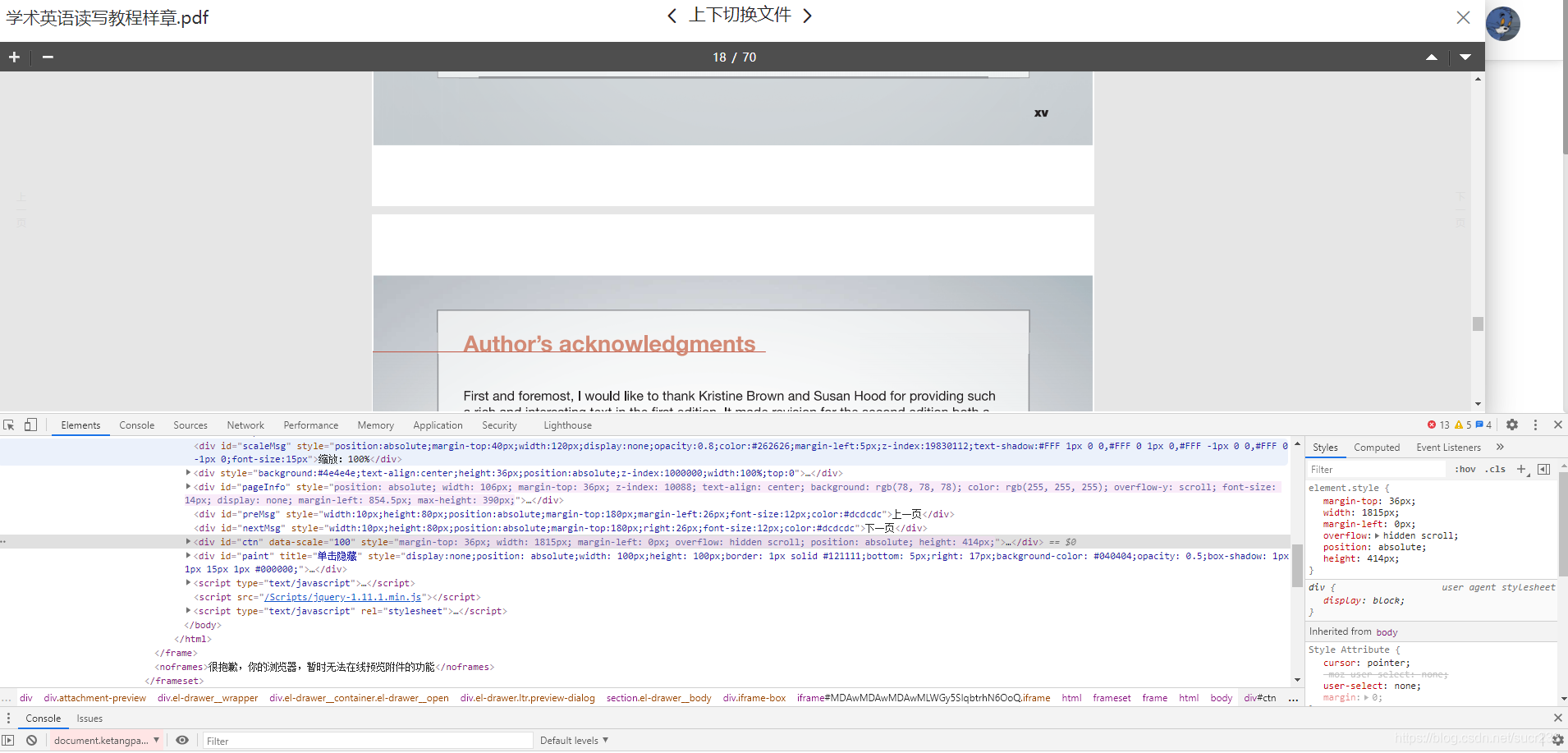
Task: Add new style rule with plus icon
Action: 1521,469
